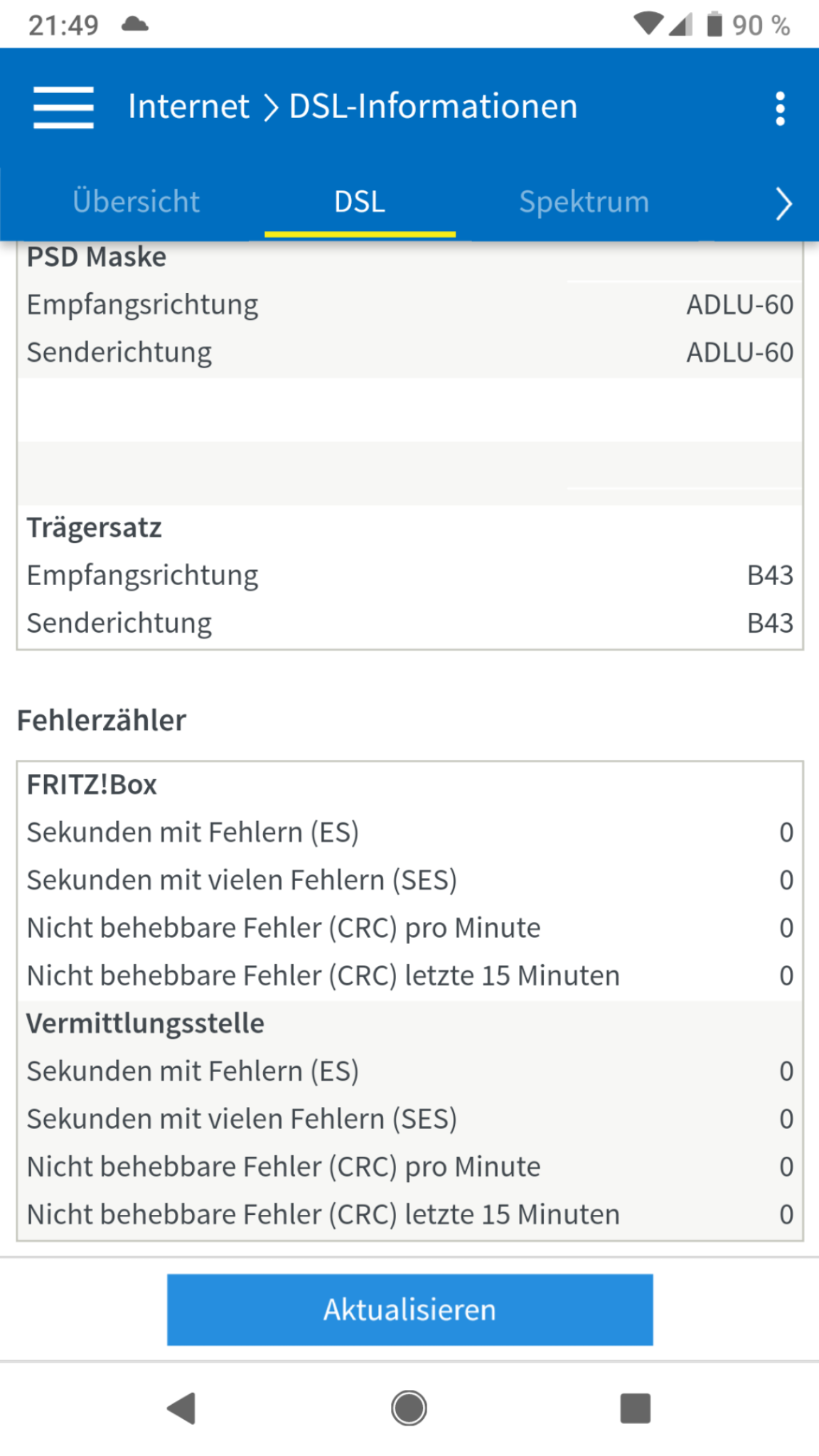Tap the Wi-Fi signal status icon
The height and width of the screenshot is (1456, 819).
pos(647,24)
